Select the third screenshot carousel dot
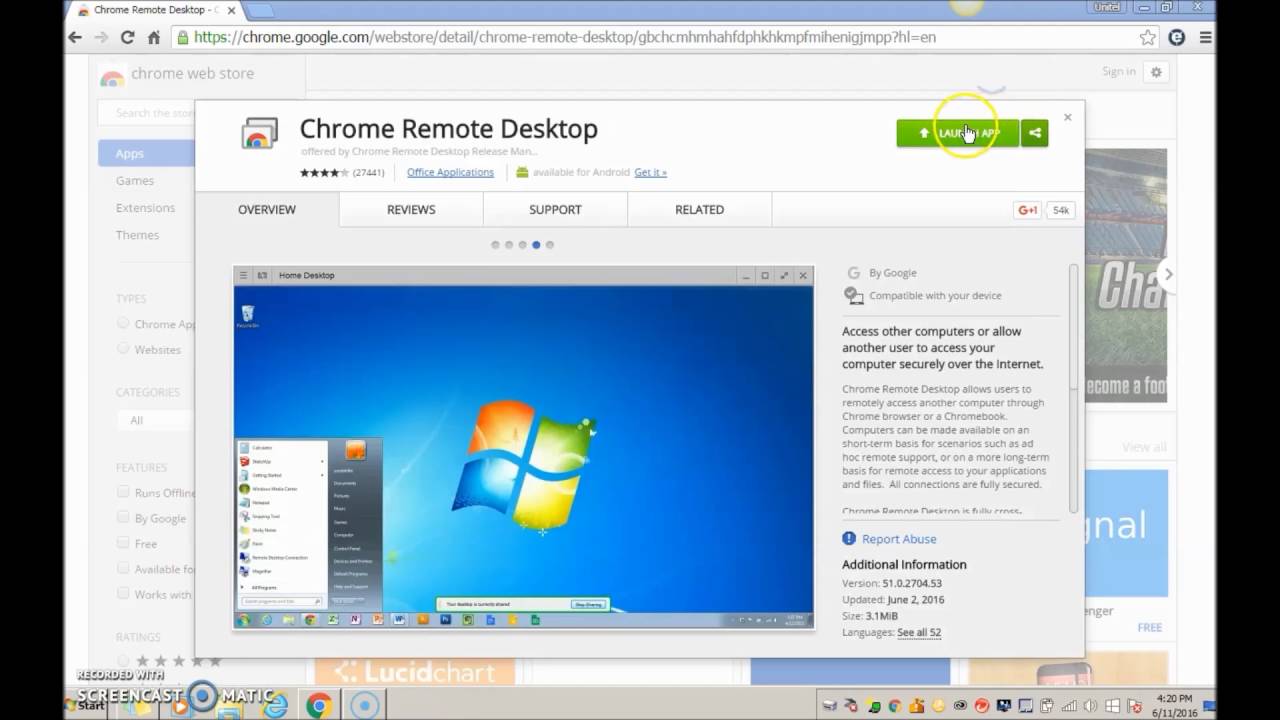The width and height of the screenshot is (1280, 720). click(x=522, y=245)
